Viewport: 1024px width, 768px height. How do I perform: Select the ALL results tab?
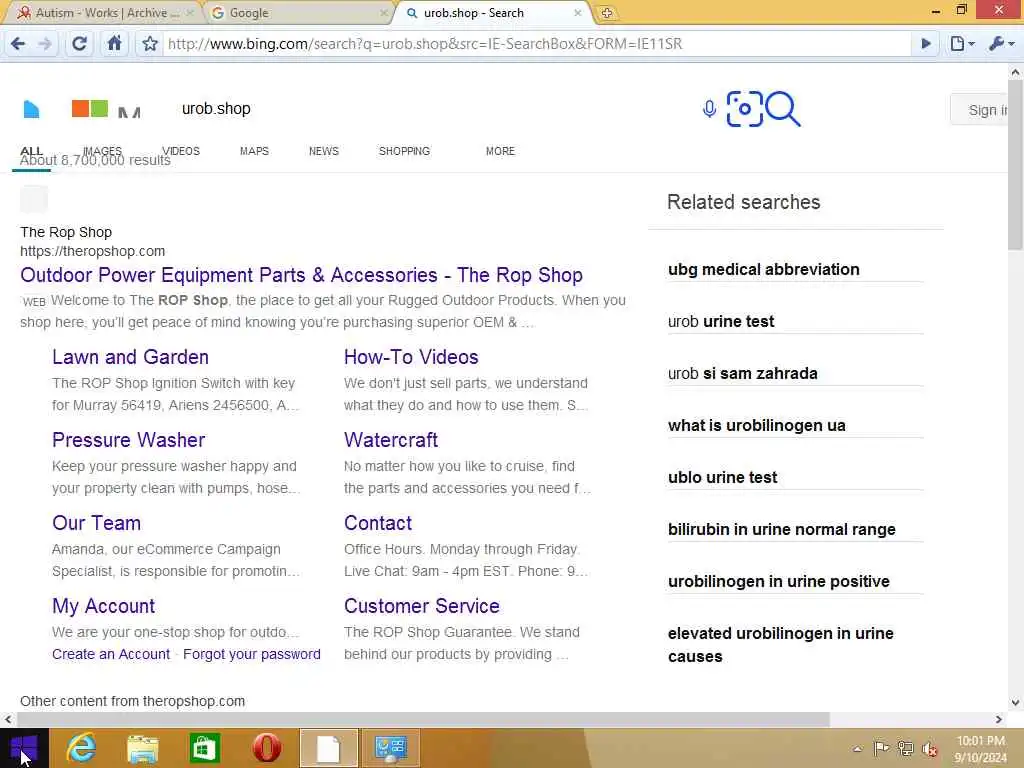pyautogui.click(x=31, y=152)
